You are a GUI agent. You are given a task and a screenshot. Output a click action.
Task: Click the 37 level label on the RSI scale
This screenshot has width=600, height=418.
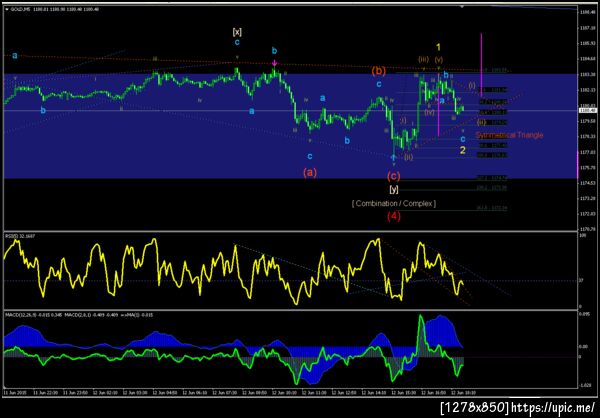(x=580, y=281)
